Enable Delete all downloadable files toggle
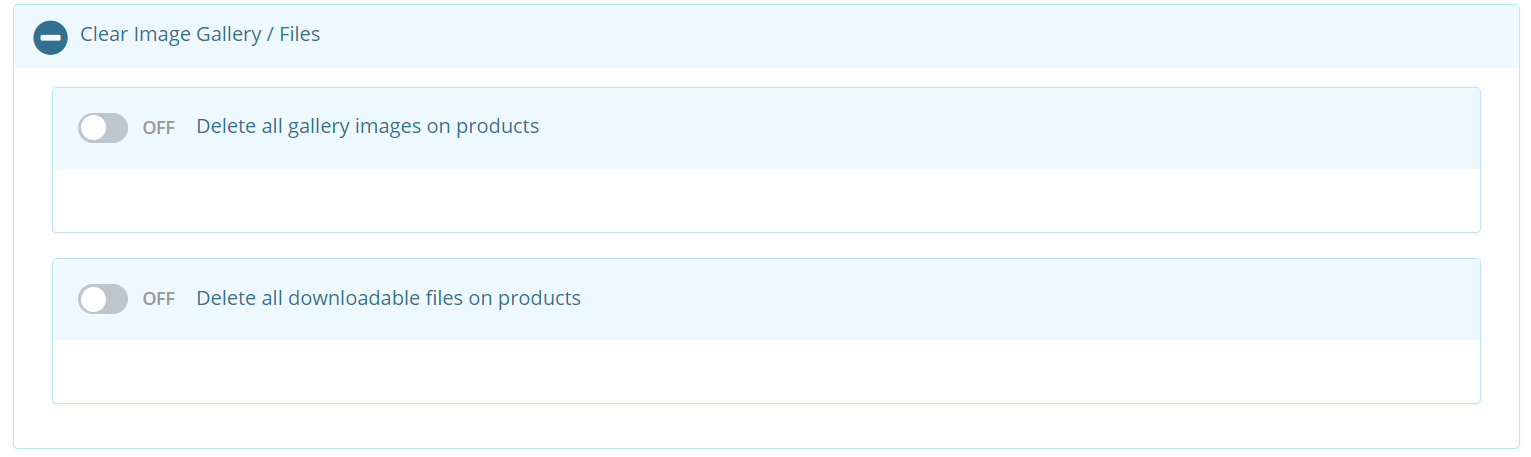 click(103, 299)
